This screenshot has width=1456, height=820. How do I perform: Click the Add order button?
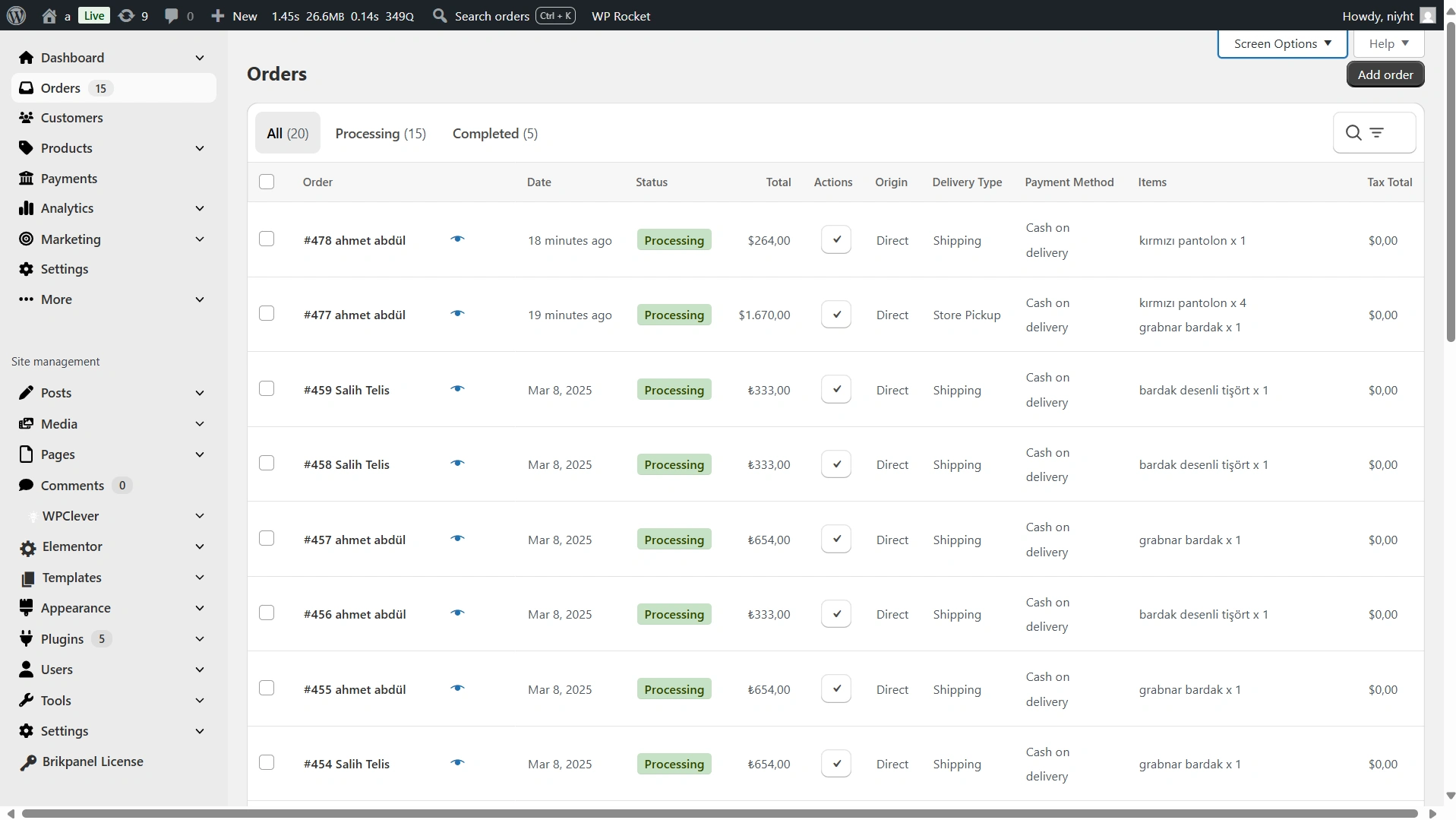pos(1385,74)
